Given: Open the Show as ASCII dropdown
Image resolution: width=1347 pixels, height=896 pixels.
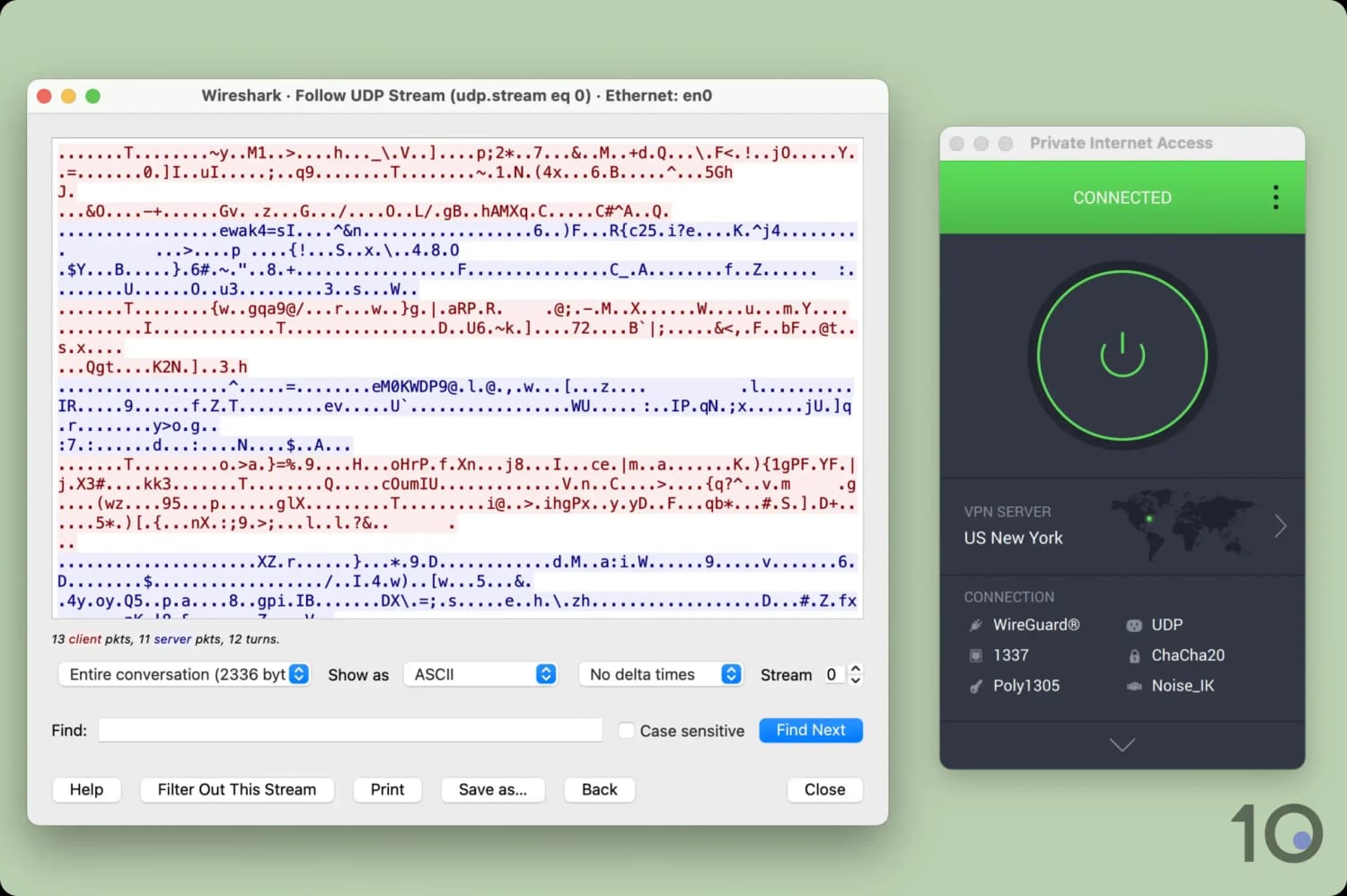Looking at the screenshot, I should (480, 674).
